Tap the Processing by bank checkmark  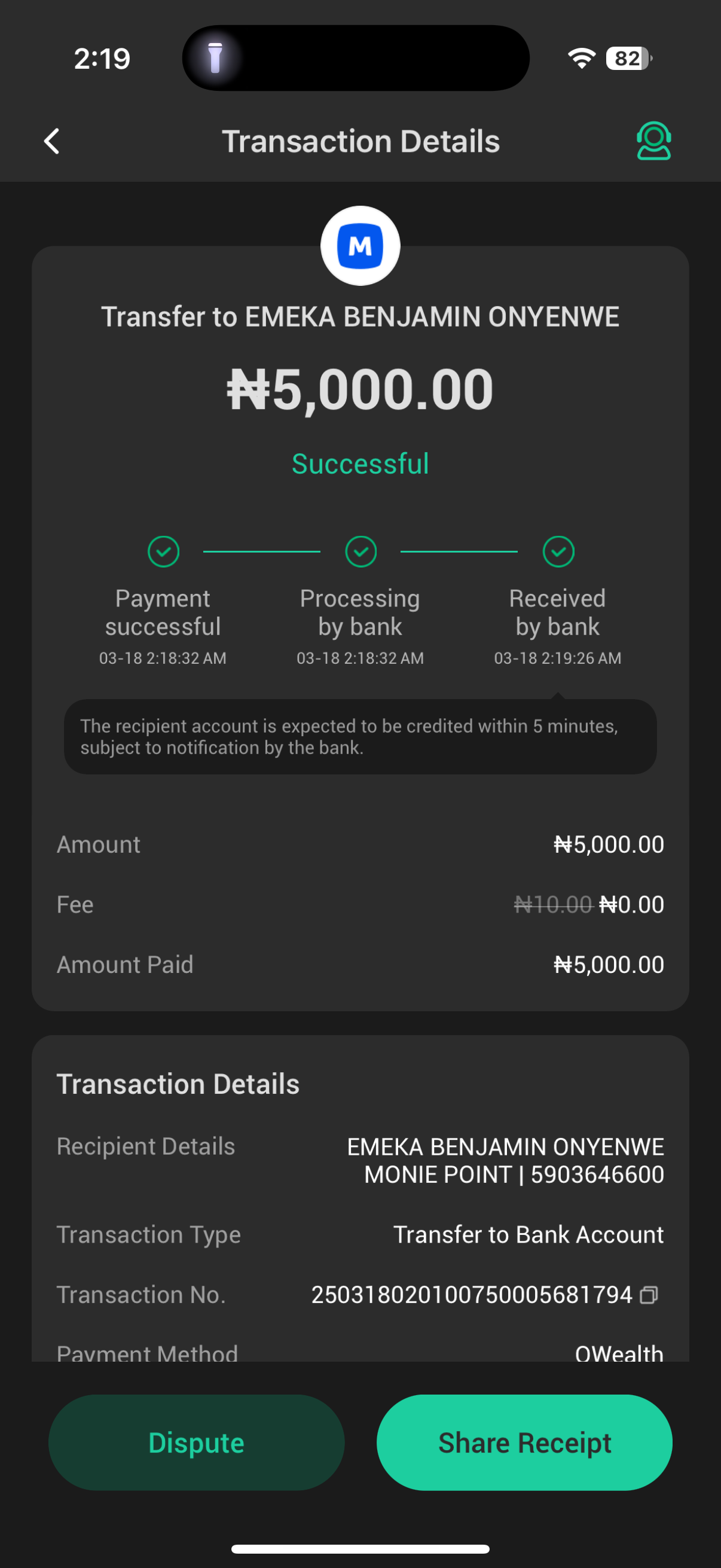(x=361, y=551)
